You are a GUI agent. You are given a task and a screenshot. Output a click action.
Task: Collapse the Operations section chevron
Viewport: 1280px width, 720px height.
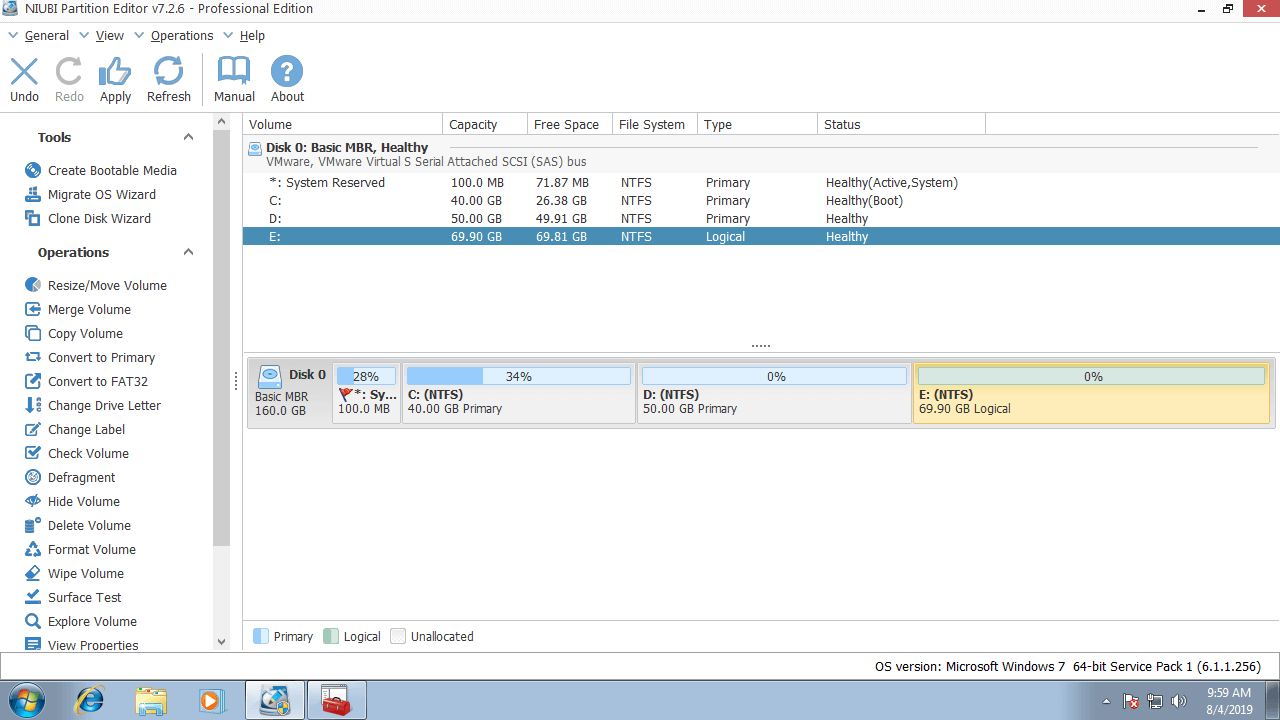[x=188, y=252]
